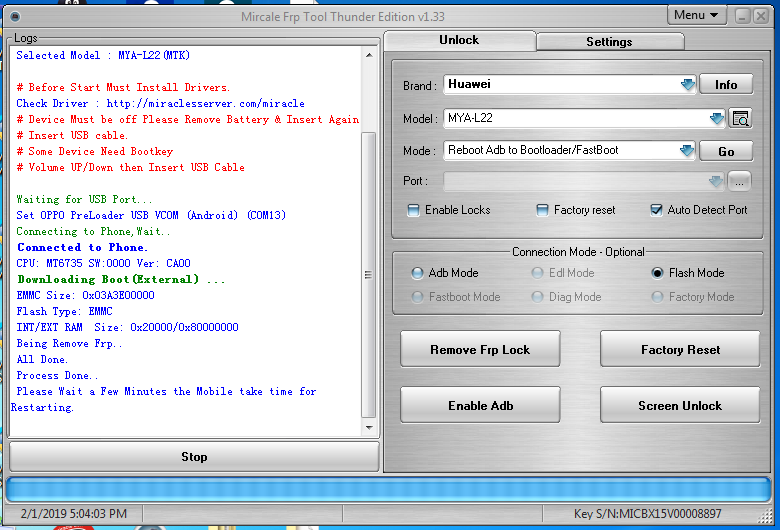Click the Key S/N text in status bar
This screenshot has width=780, height=530.
coord(647,514)
